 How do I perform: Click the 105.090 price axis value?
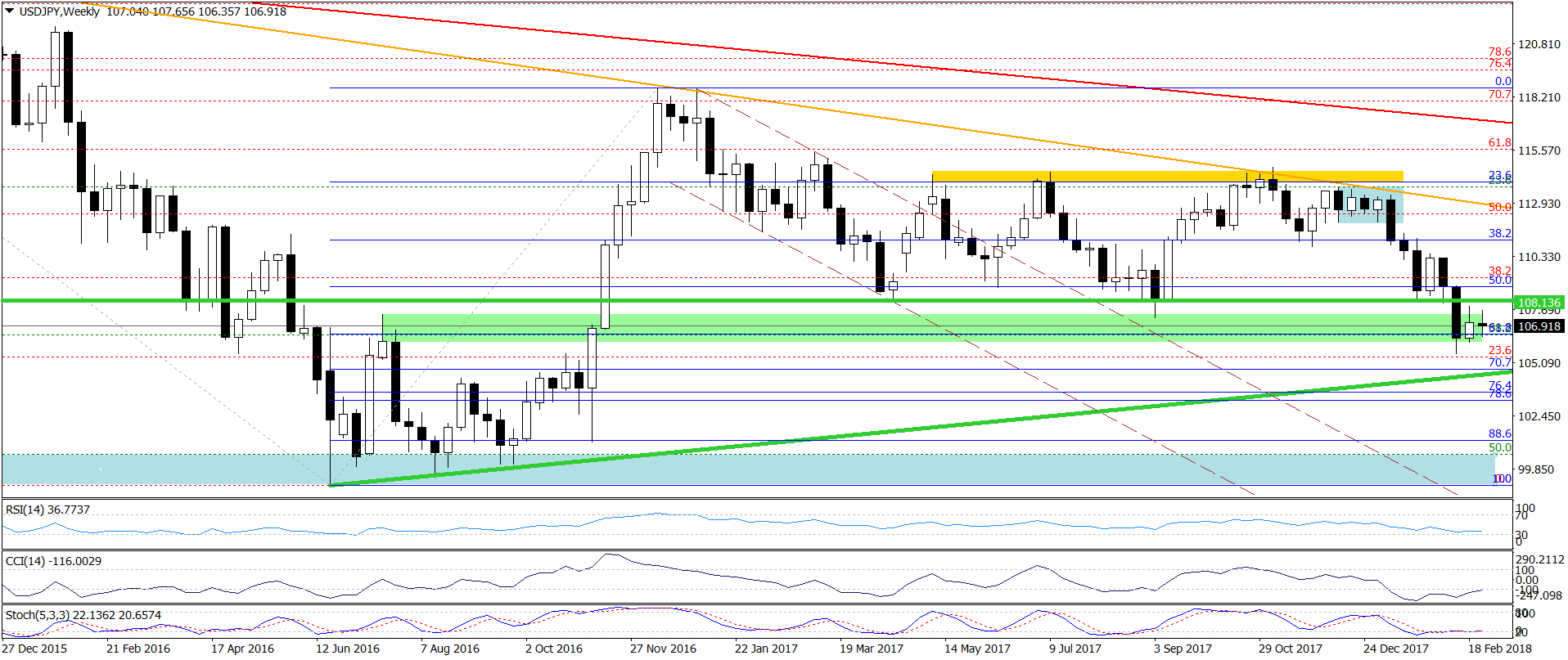pos(1539,363)
